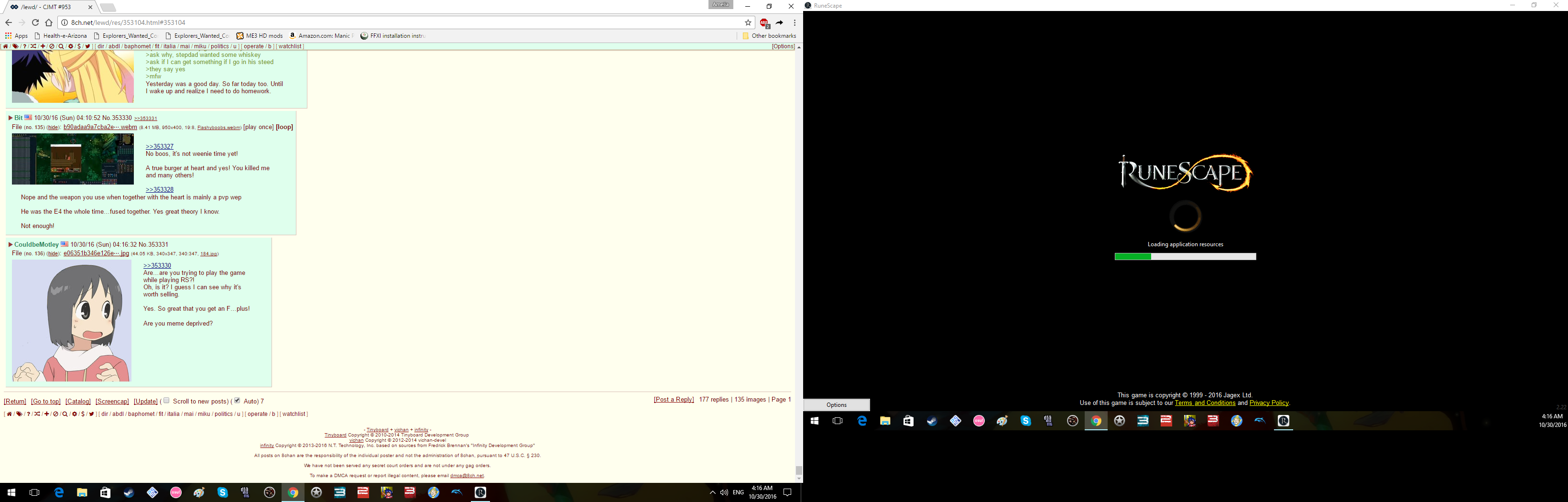1568x502 pixels.
Task: Open a new Chrome tab
Action: 108,7
